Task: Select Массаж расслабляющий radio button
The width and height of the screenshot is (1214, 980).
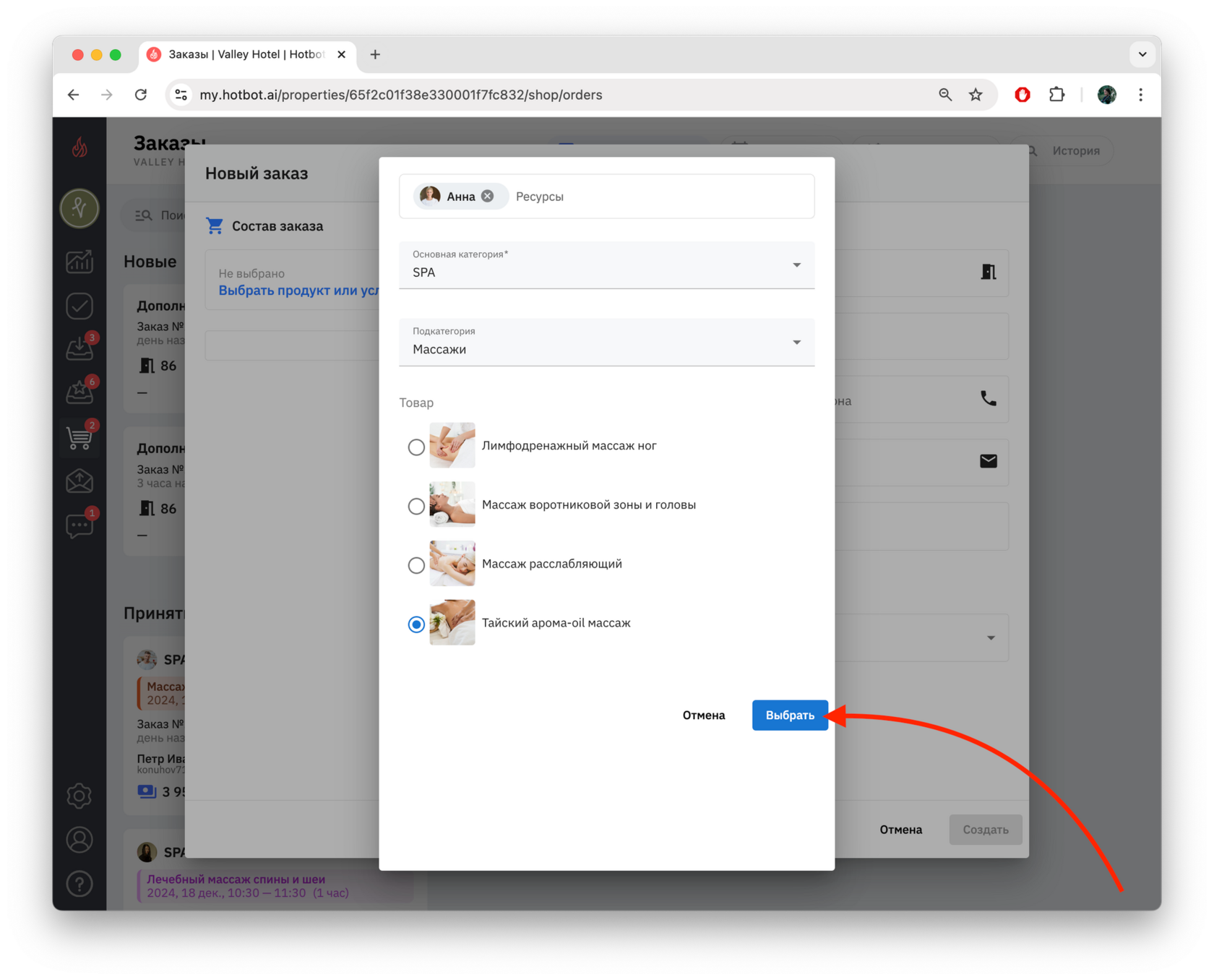Action: pos(416,565)
